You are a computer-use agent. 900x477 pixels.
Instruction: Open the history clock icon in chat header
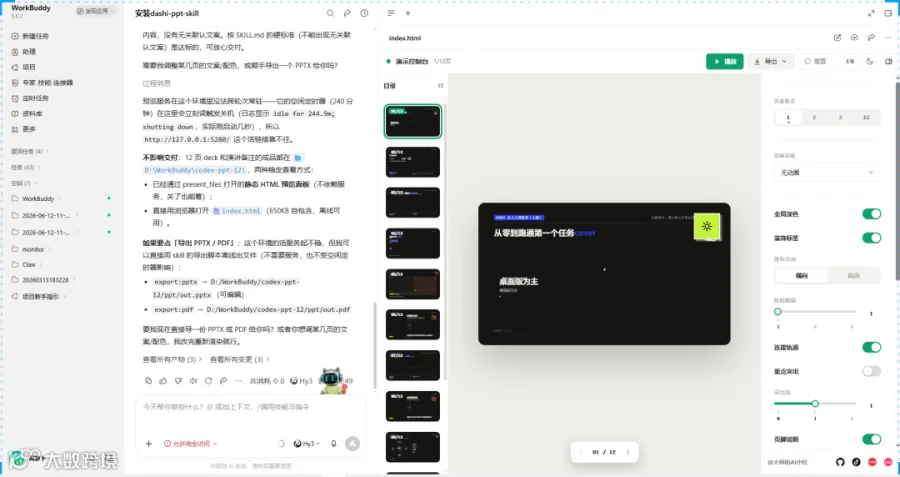(364, 13)
